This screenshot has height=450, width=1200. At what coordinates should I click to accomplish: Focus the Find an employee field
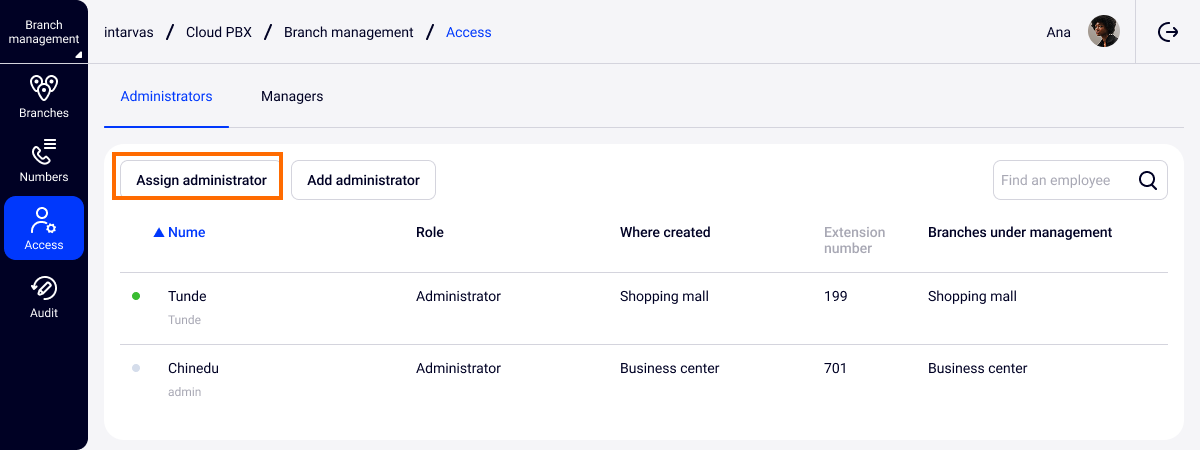(1062, 181)
